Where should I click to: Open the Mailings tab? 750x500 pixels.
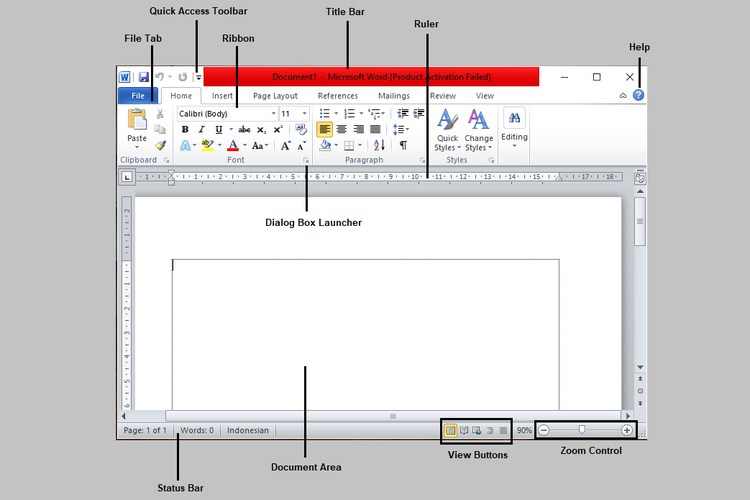(394, 96)
